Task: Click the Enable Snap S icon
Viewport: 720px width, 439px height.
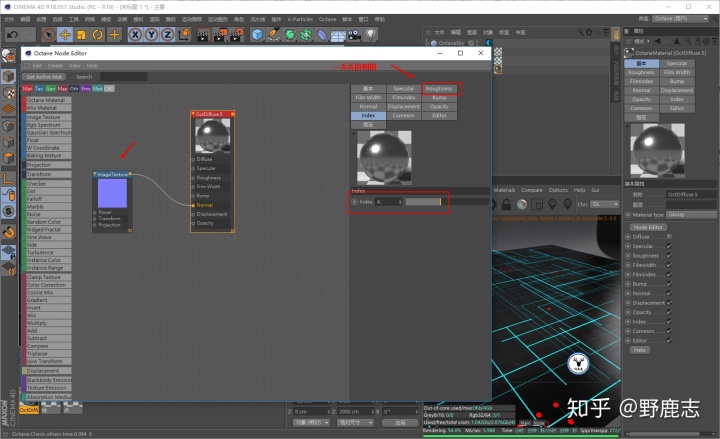Action: 9,211
